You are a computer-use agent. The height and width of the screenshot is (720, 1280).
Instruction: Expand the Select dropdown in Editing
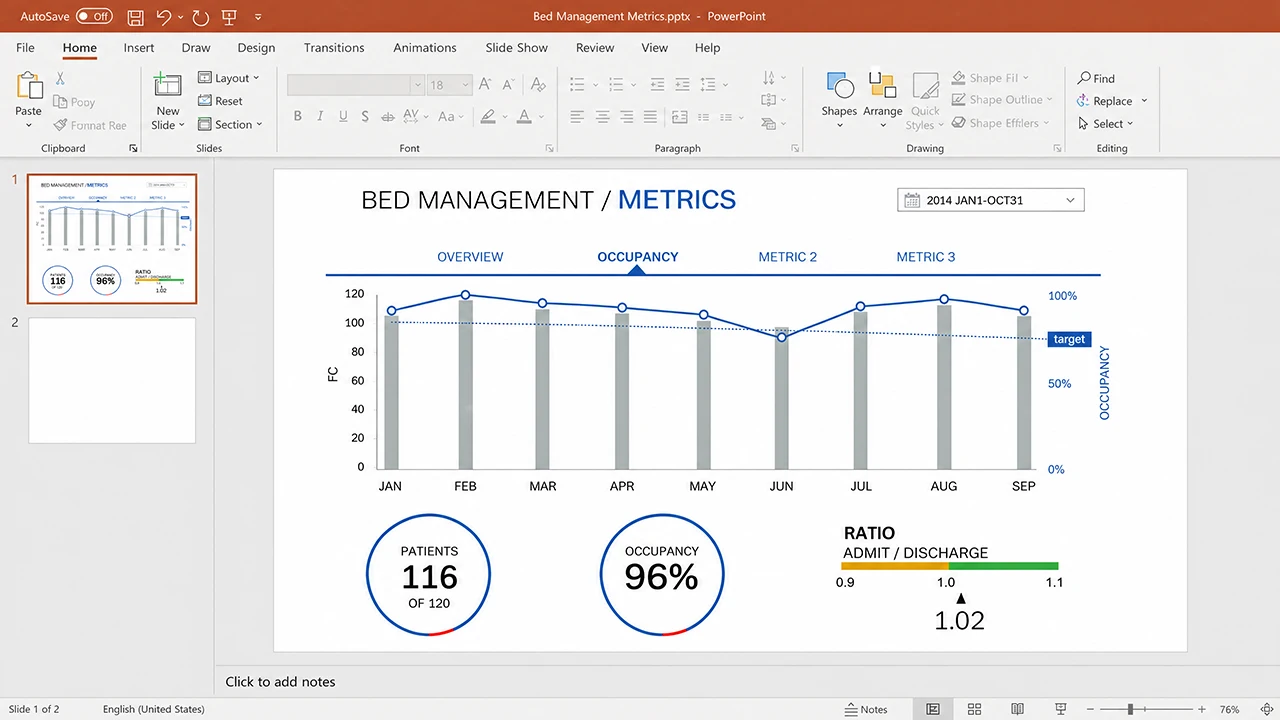[1105, 124]
